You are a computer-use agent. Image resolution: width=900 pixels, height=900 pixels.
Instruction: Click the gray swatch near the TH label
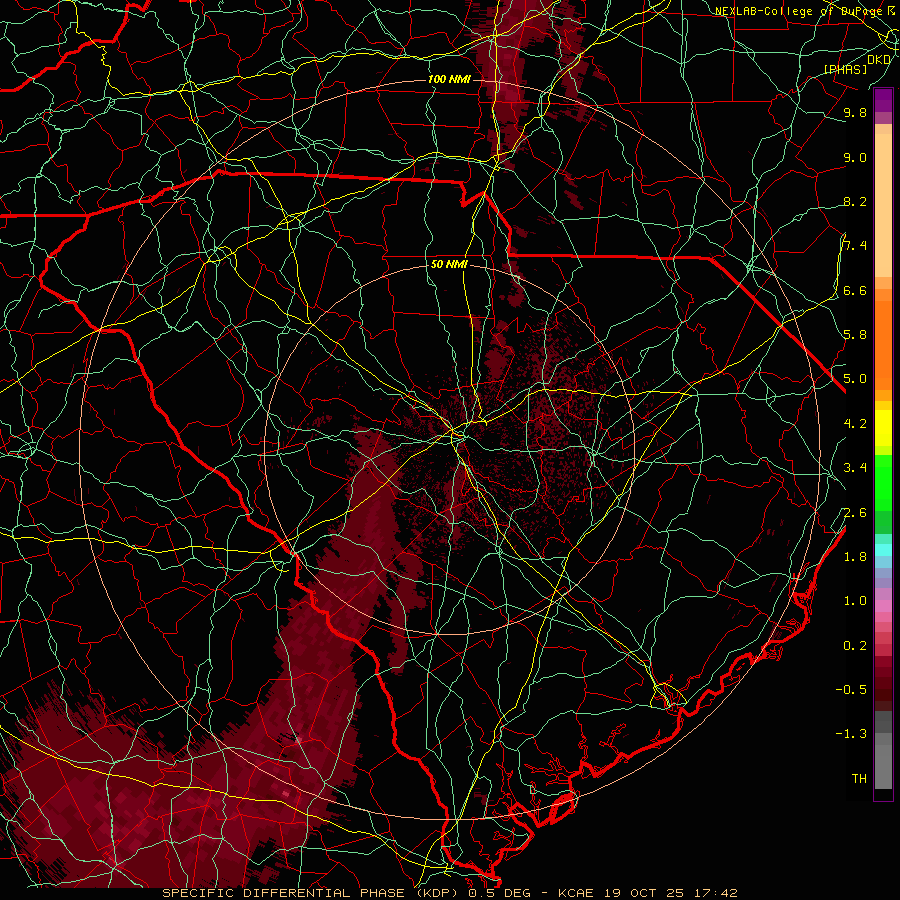883,766
